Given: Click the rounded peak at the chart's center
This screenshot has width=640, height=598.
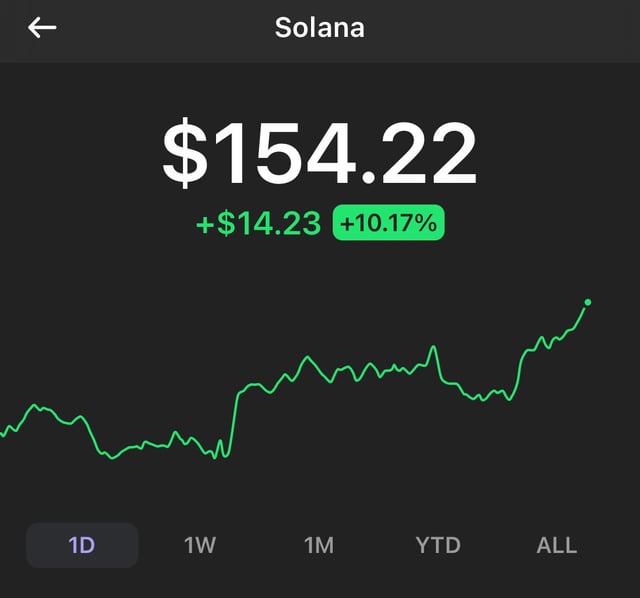Looking at the screenshot, I should pyautogui.click(x=308, y=358).
